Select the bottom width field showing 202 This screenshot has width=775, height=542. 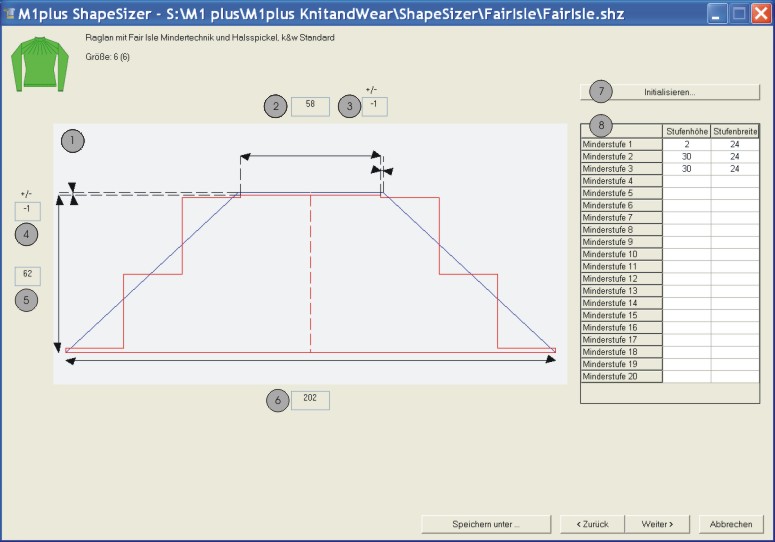(x=310, y=399)
